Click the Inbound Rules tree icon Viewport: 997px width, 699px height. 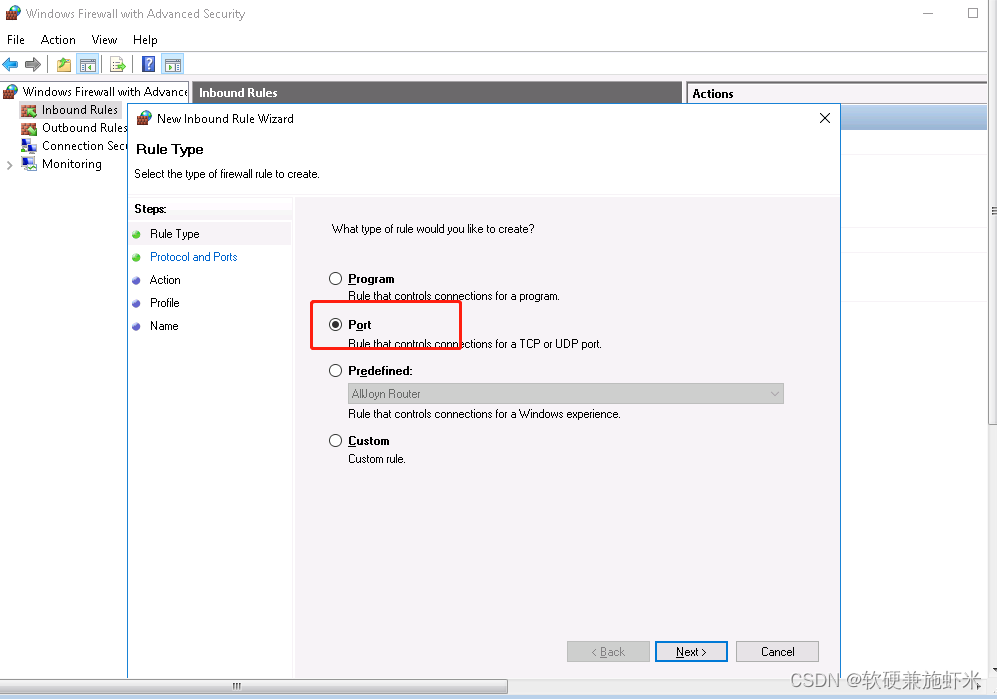(29, 111)
